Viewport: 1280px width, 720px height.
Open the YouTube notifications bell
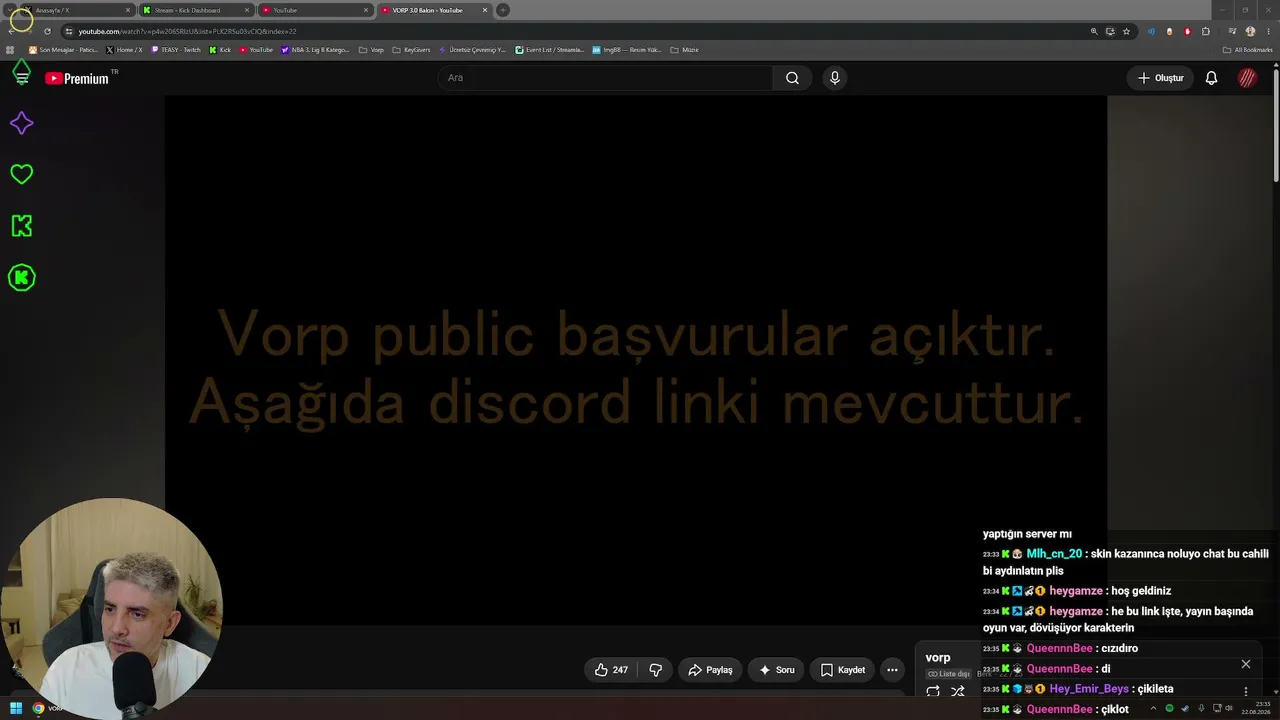tap(1211, 78)
